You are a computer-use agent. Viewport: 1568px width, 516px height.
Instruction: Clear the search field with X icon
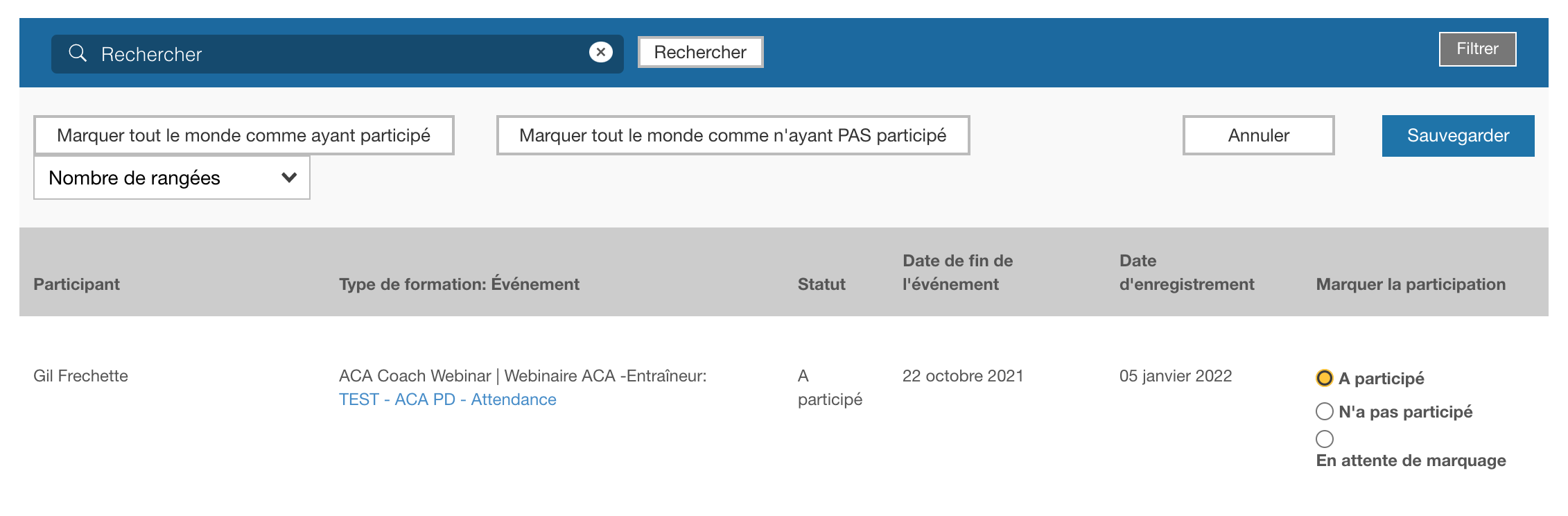tap(600, 52)
